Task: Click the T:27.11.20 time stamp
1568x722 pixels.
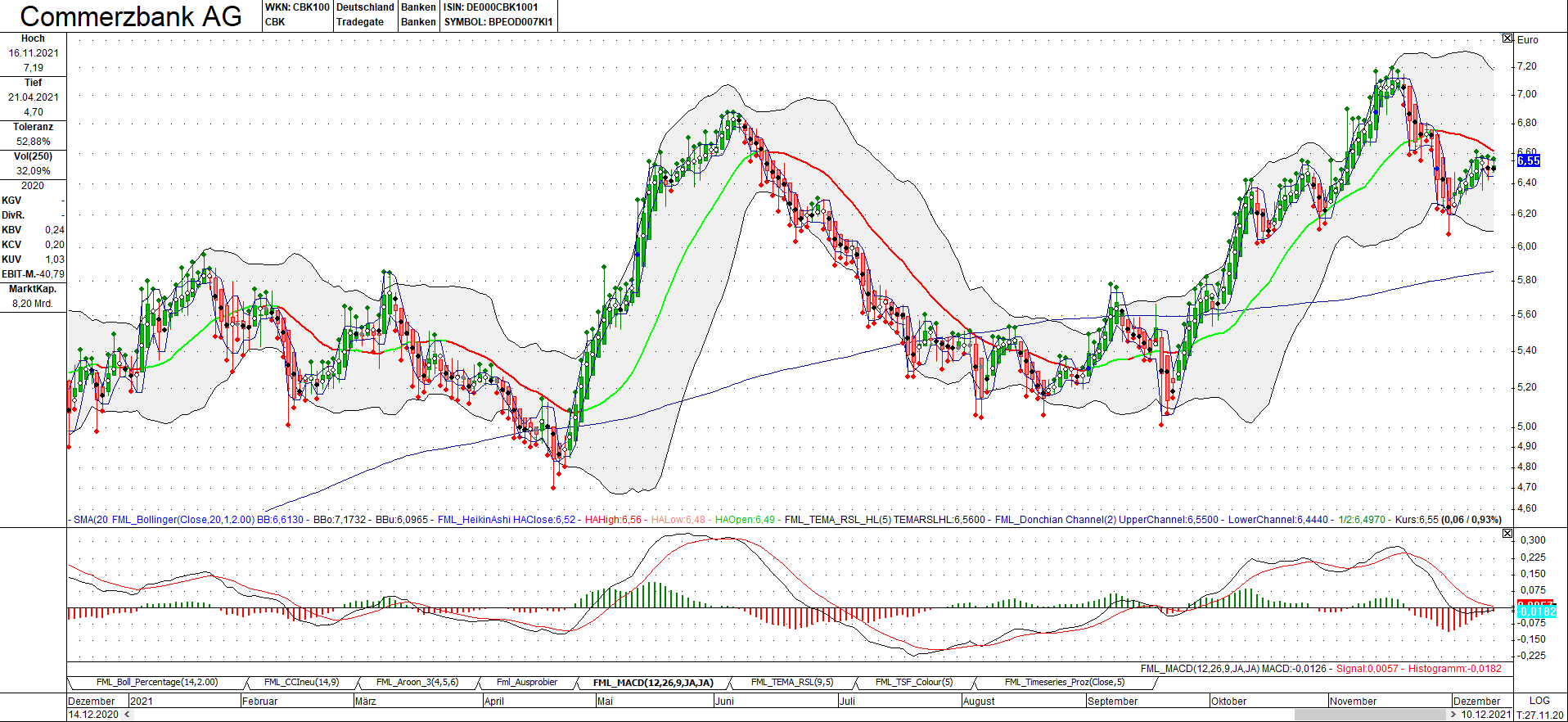Action: [1539, 715]
